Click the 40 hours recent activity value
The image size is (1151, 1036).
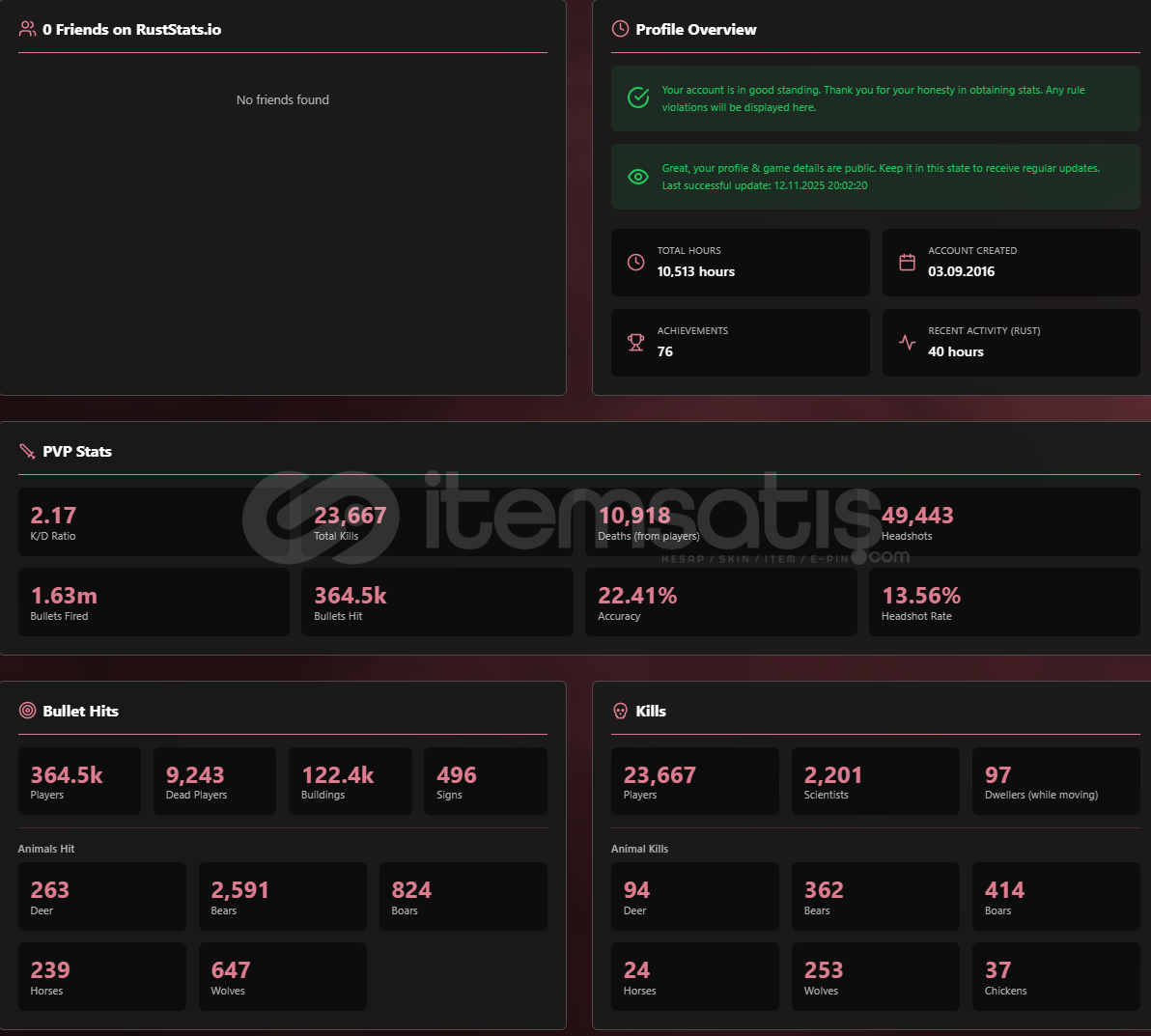[956, 351]
